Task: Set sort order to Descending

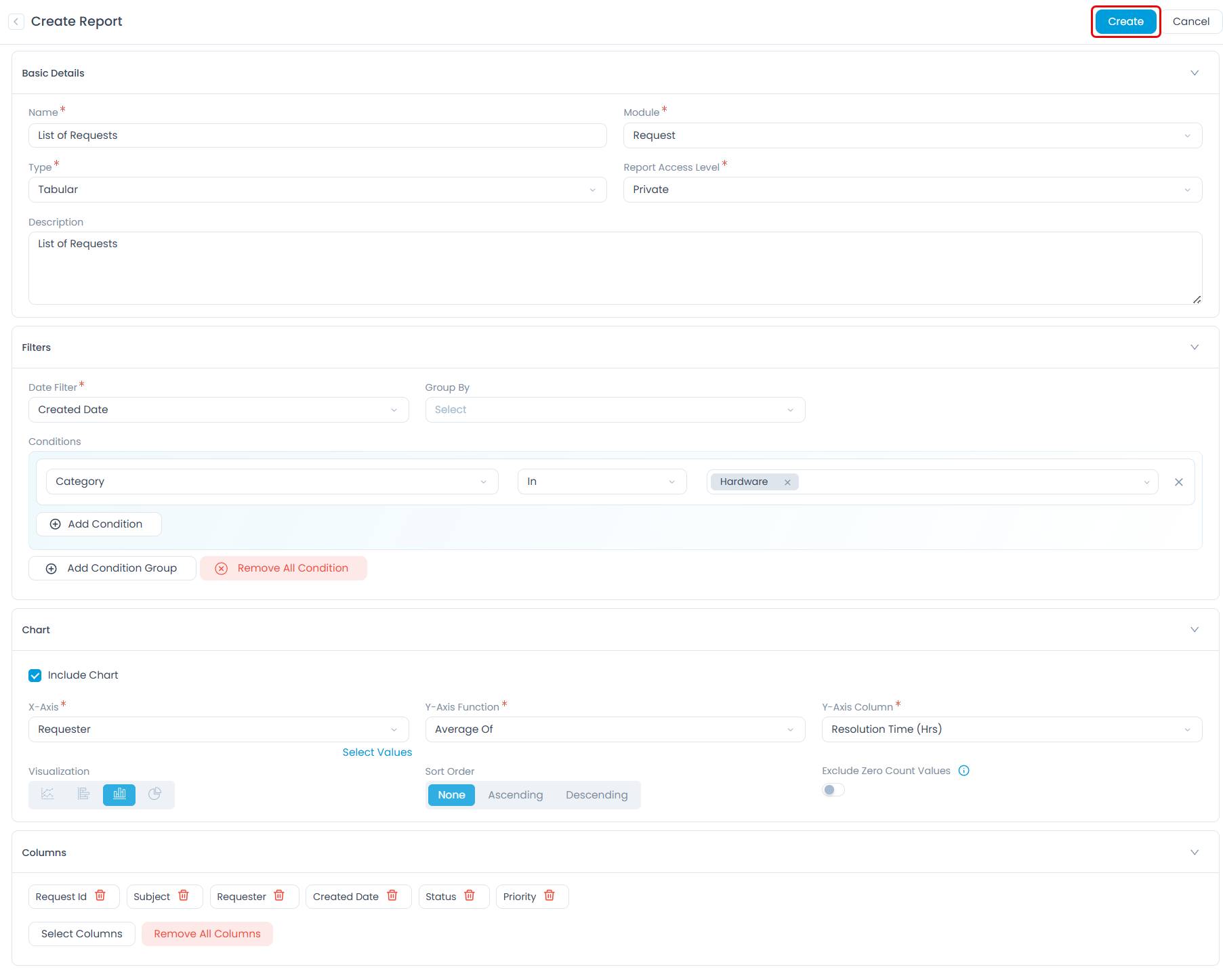Action: pos(597,795)
